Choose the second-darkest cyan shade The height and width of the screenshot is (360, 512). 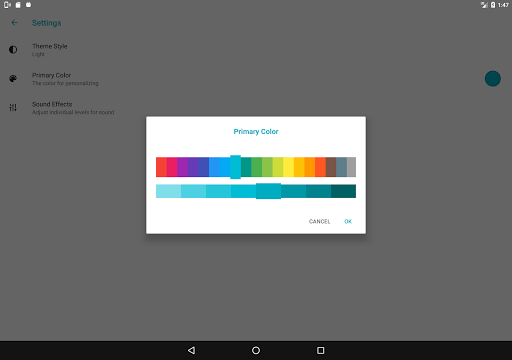point(318,191)
